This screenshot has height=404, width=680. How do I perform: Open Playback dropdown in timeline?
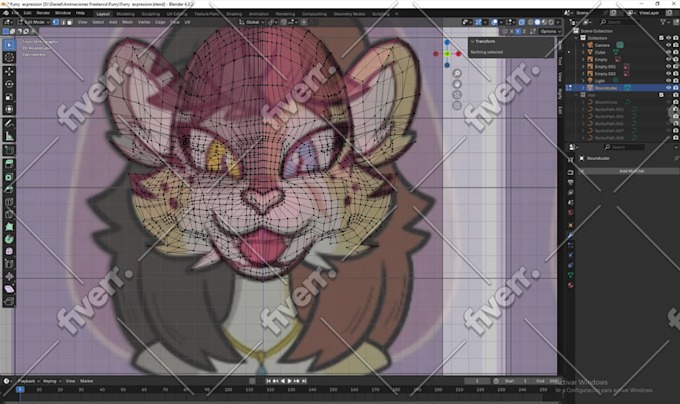(29, 381)
